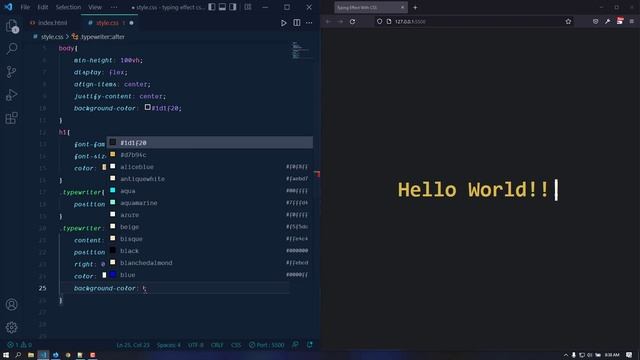640x360 pixels.
Task: Choose black from the color suggestions
Action: (210, 251)
